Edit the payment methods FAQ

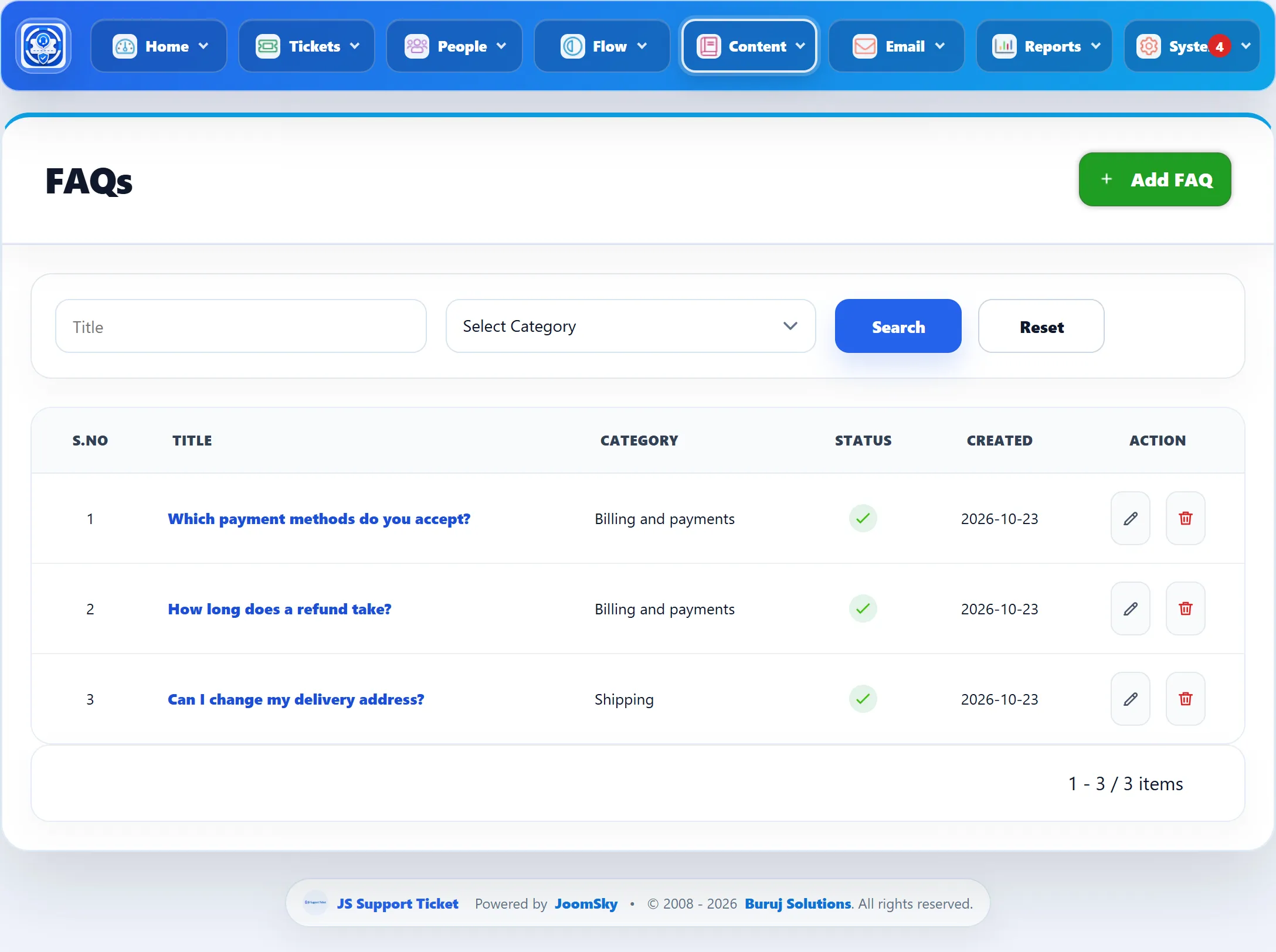click(x=1130, y=518)
